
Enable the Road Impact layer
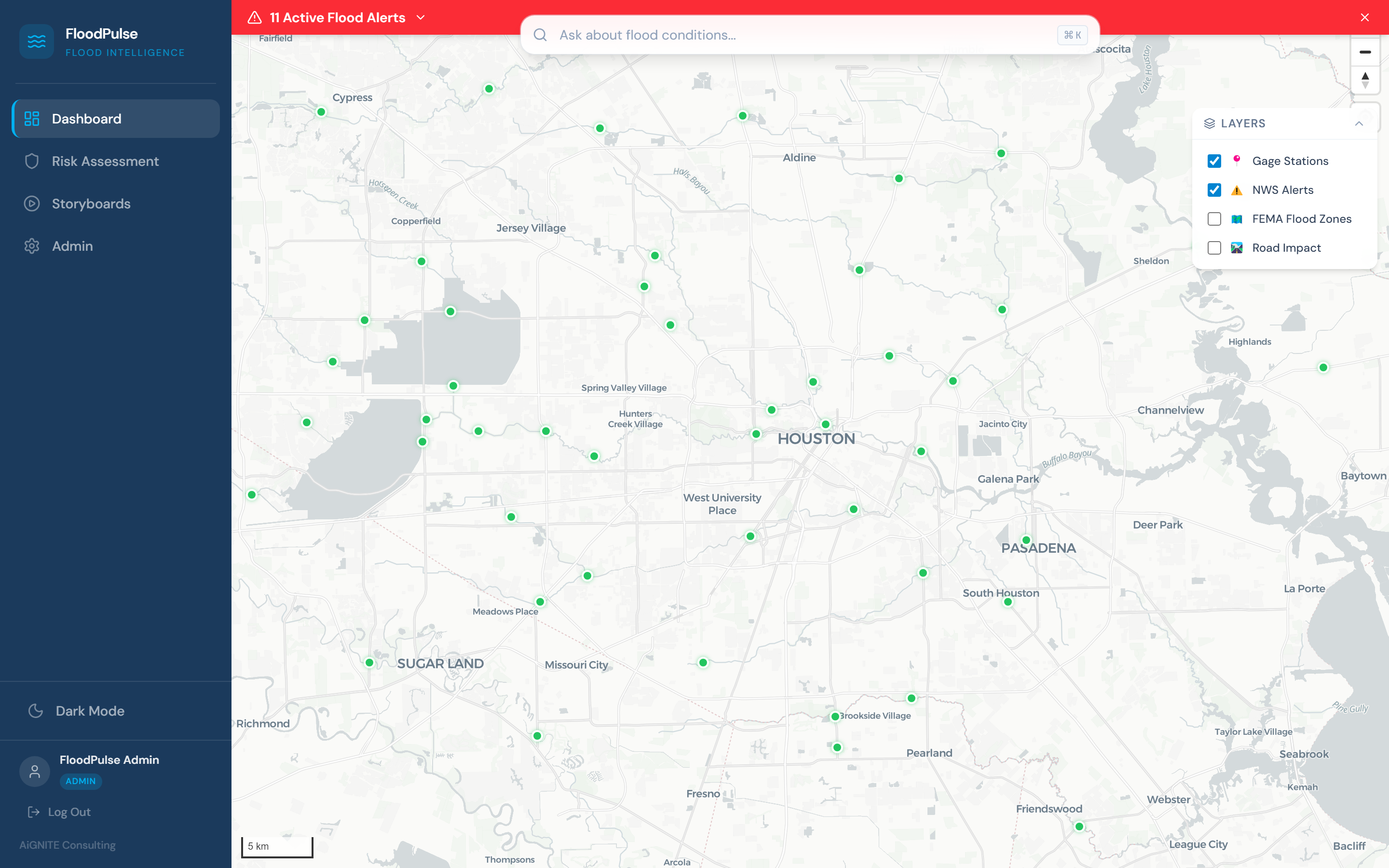(1214, 248)
